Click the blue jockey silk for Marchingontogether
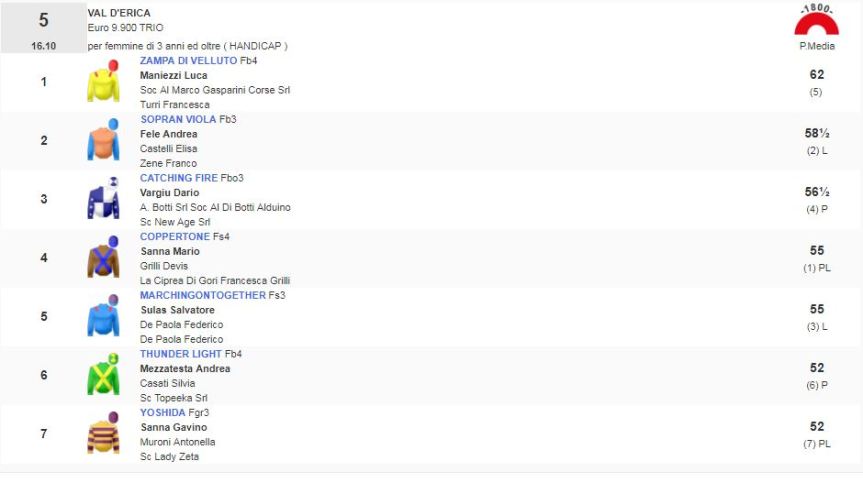This screenshot has height=483, width=863. click(x=103, y=316)
